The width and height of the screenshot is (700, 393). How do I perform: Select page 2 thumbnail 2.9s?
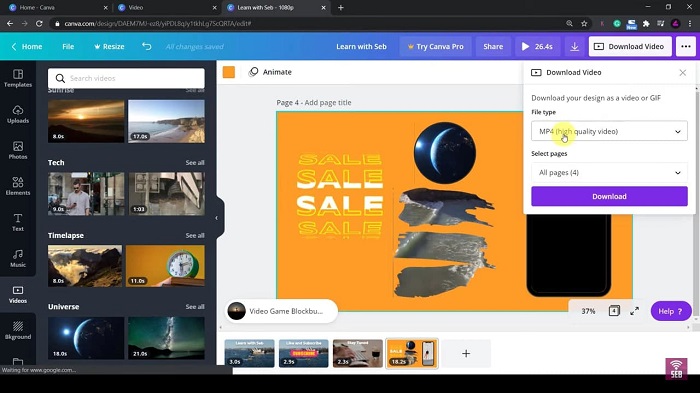(x=304, y=353)
